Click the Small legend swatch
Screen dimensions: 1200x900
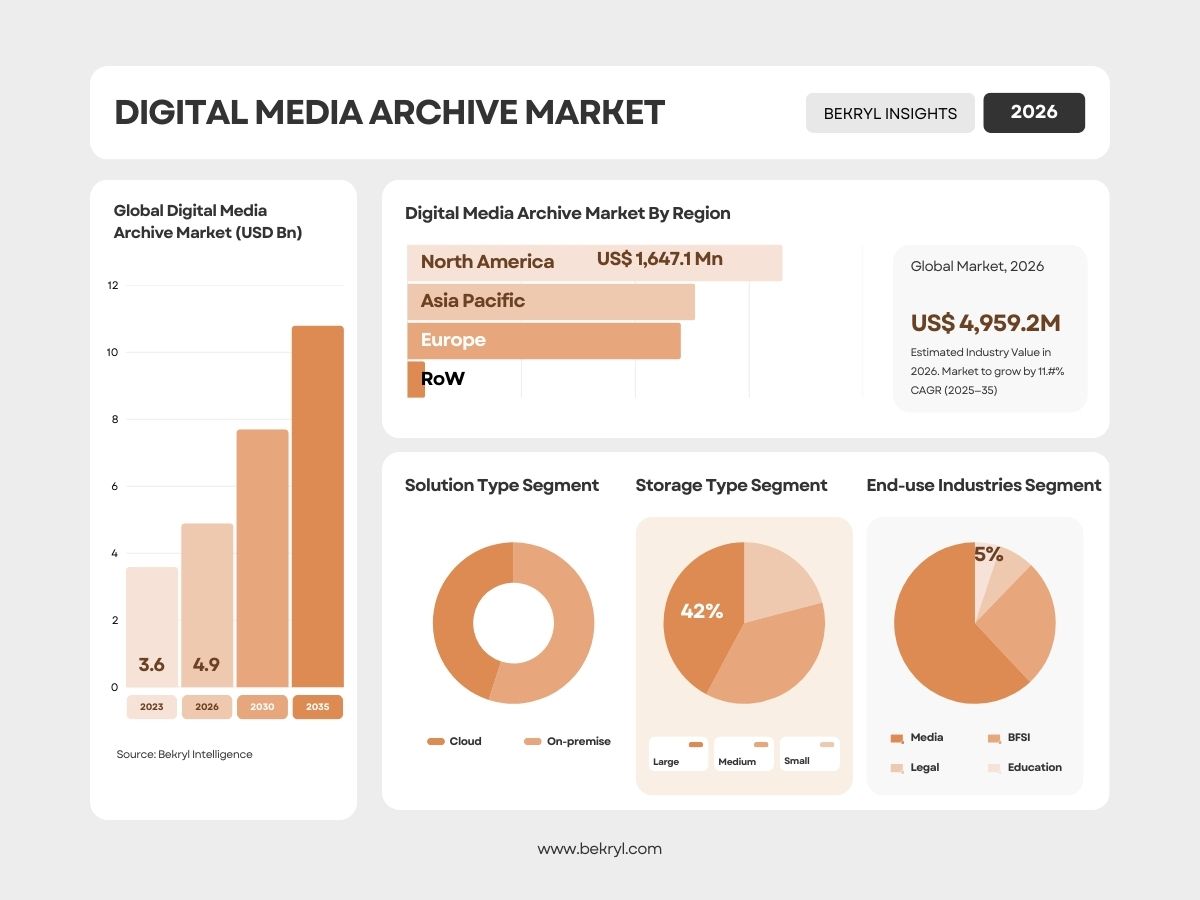827,745
